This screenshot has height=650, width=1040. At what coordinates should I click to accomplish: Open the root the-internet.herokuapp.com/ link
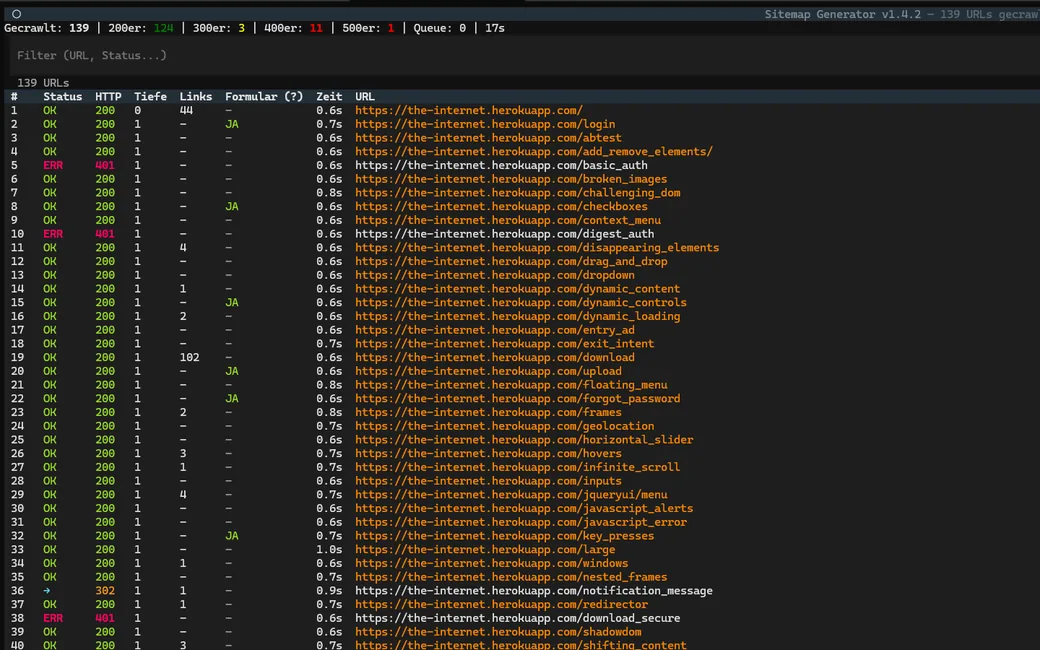469,110
